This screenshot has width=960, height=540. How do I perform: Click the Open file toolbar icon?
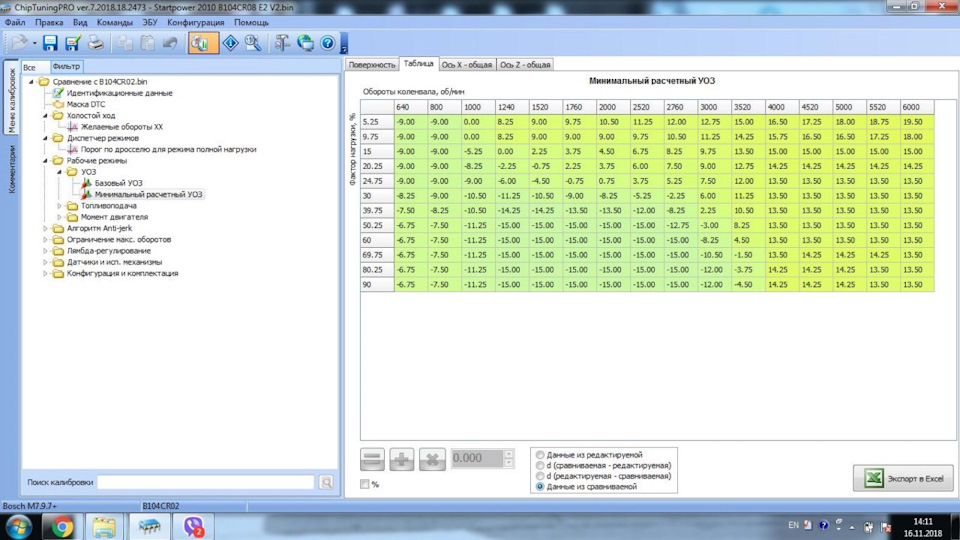click(19, 43)
